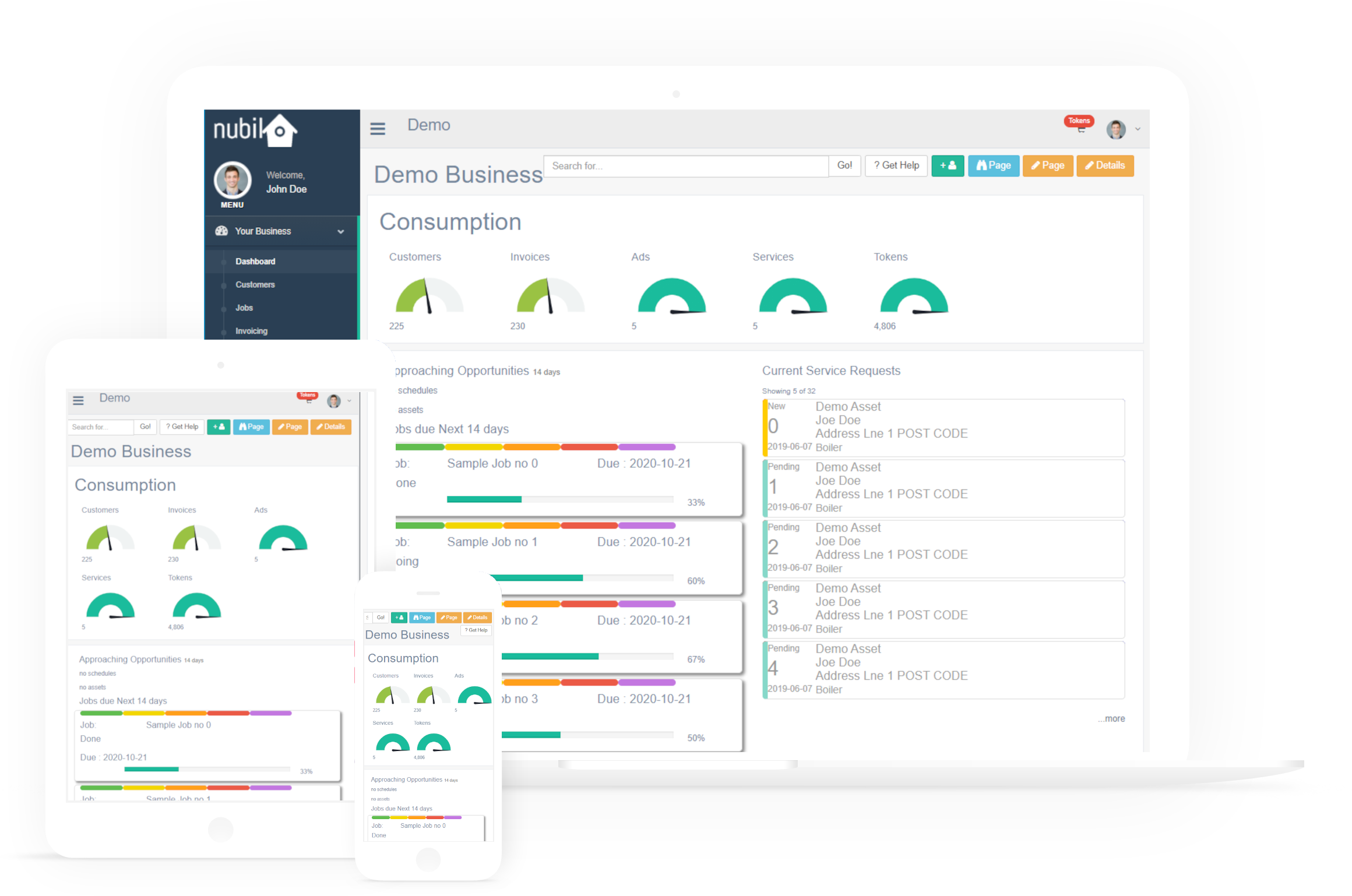Click the blue Page button on tablet
Image resolution: width=1352 pixels, height=896 pixels.
[x=252, y=426]
